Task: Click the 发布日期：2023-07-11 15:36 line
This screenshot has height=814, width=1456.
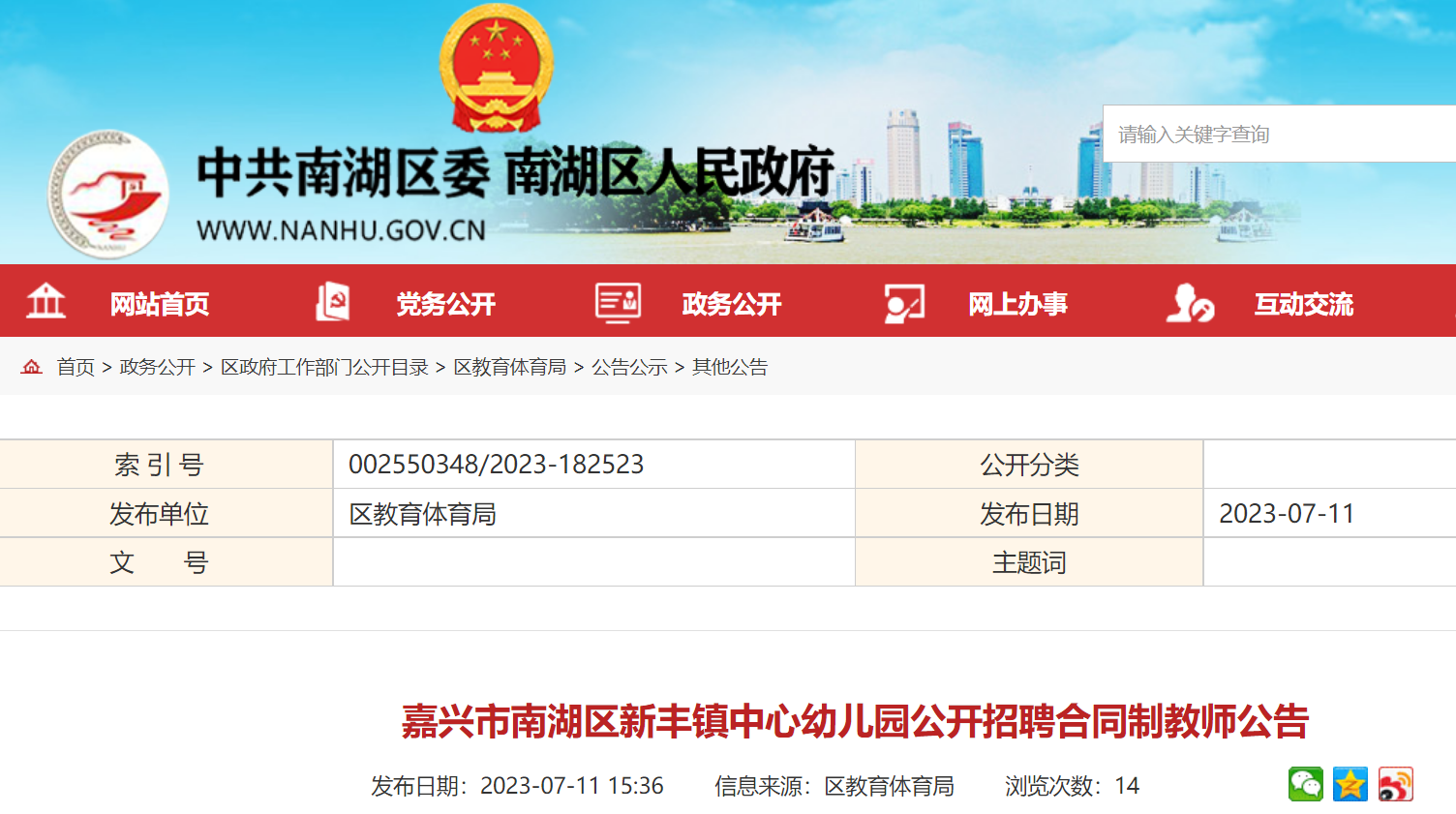Action: [517, 786]
